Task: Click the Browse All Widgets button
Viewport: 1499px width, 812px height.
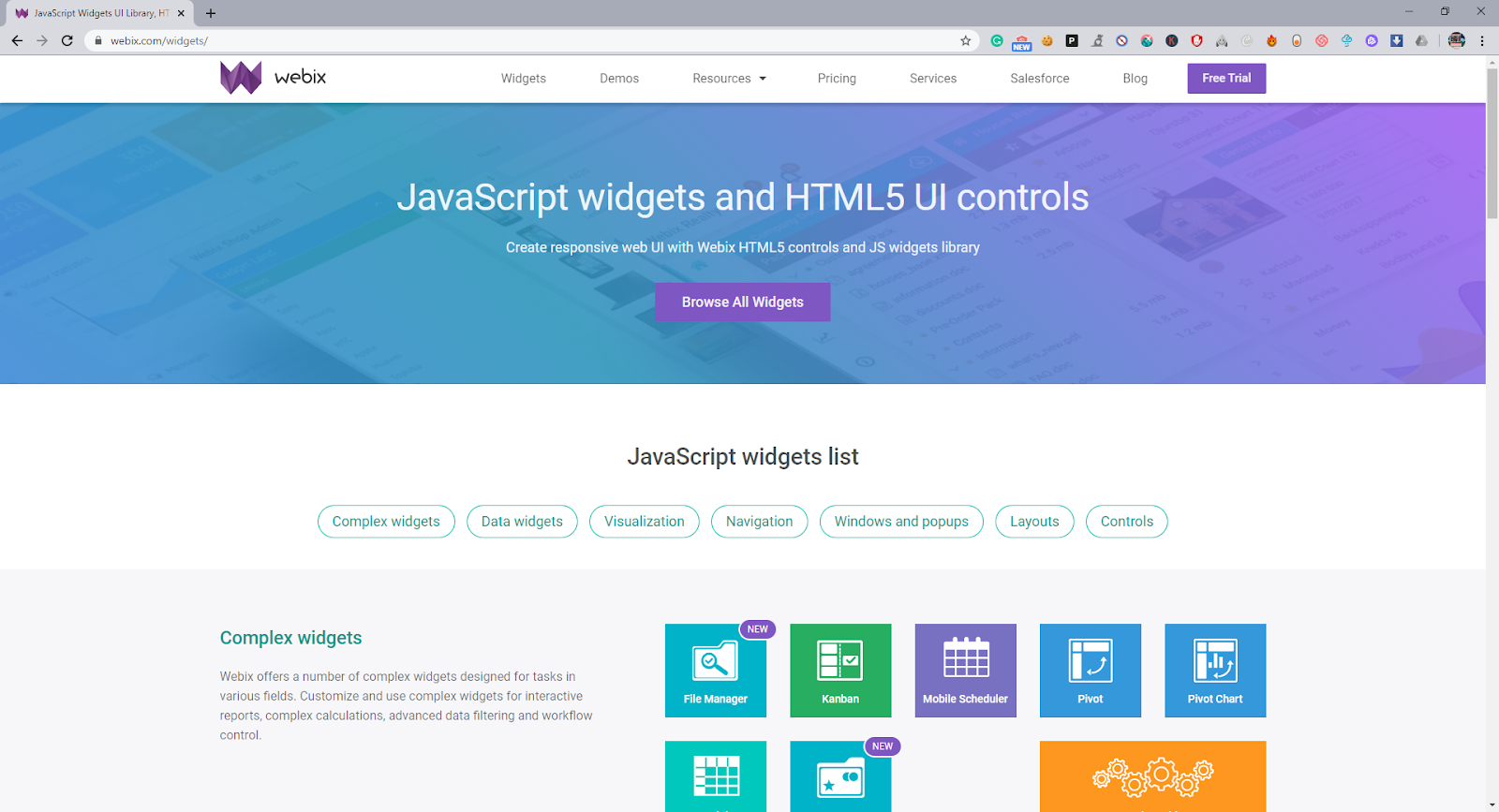Action: coord(742,302)
